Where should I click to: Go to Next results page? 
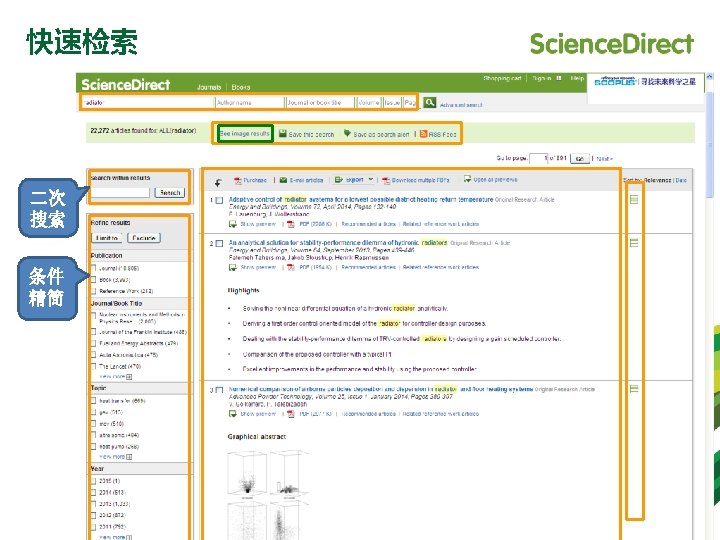[604, 158]
